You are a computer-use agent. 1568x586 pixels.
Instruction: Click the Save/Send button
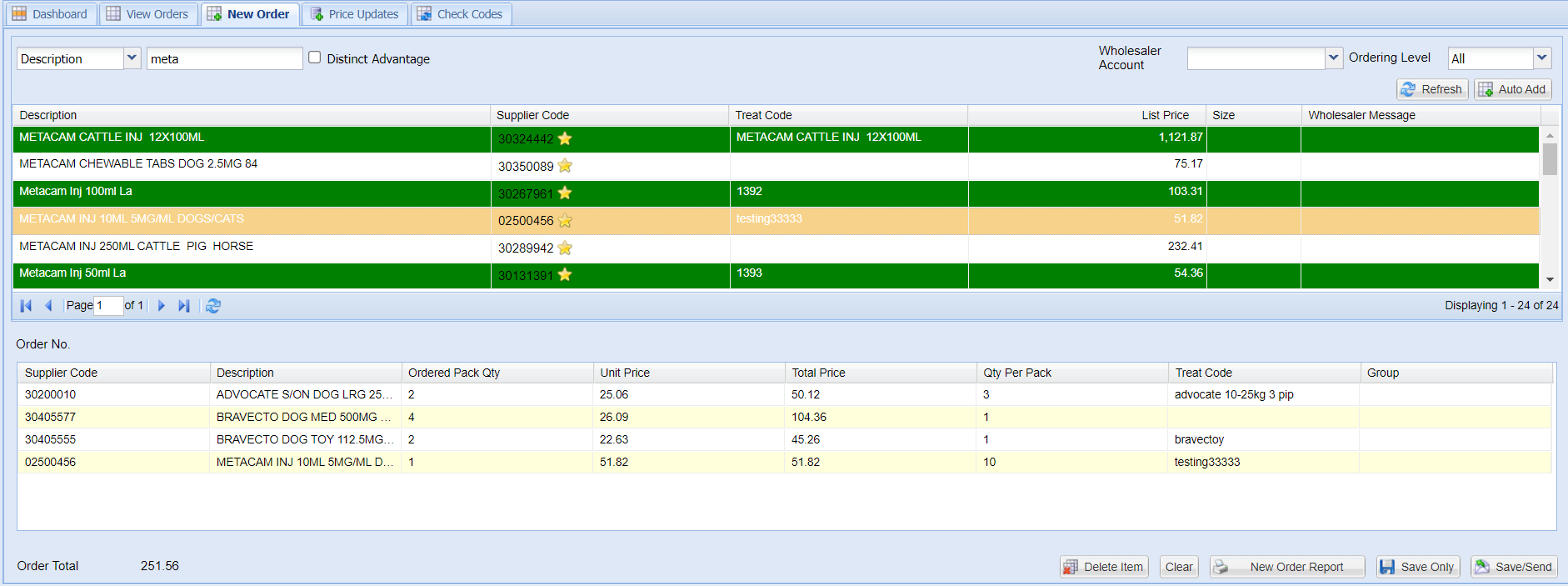click(x=1514, y=567)
